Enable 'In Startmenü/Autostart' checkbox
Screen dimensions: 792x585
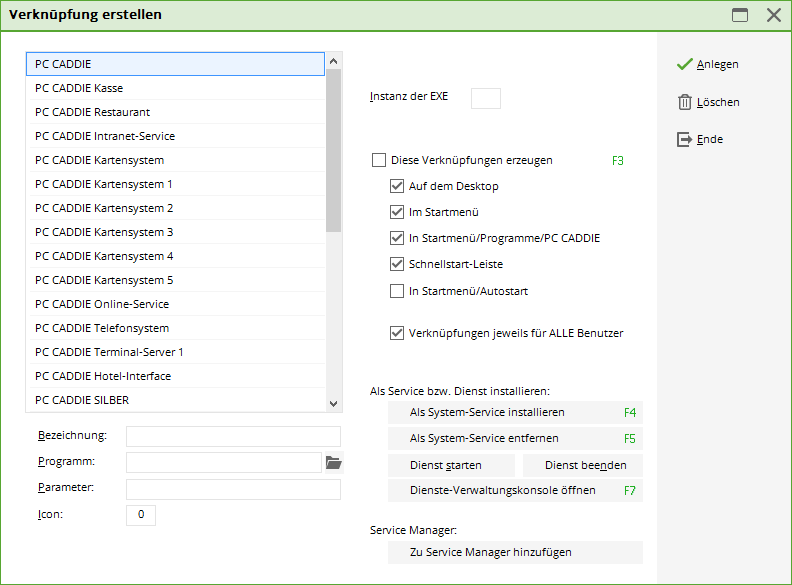pos(397,292)
